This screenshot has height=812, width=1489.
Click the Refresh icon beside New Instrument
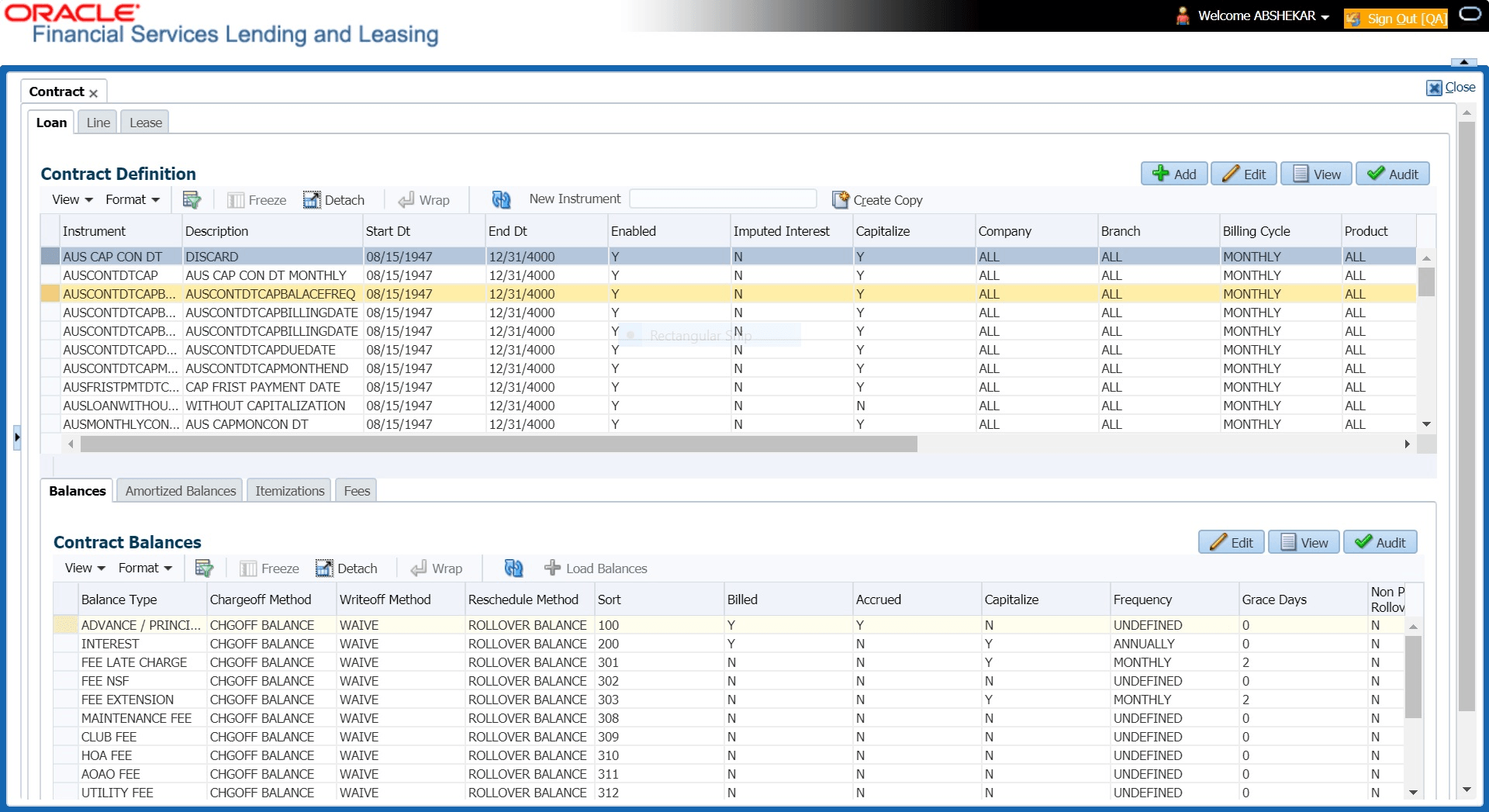(x=501, y=200)
